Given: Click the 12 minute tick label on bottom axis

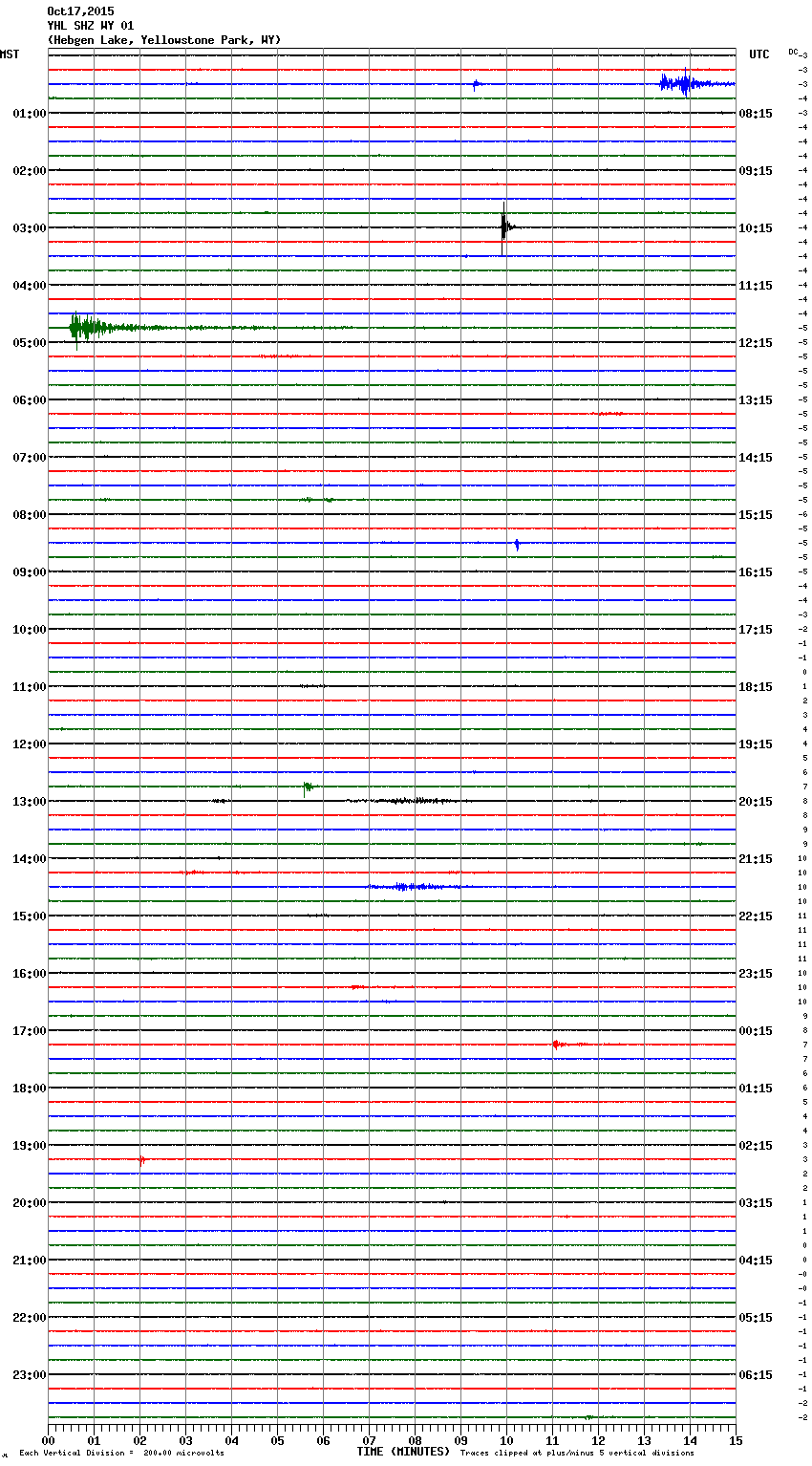Looking at the screenshot, I should tap(598, 1440).
